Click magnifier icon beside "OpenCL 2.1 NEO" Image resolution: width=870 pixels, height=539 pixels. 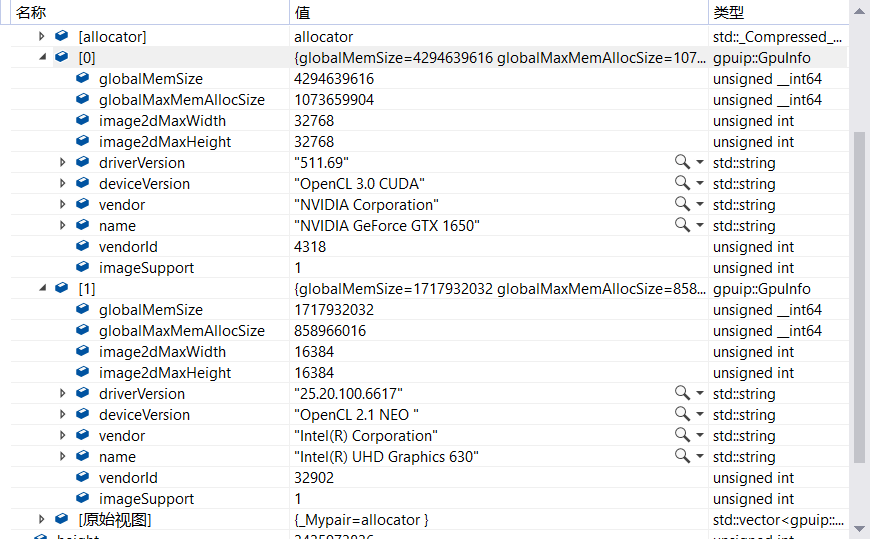coord(681,414)
